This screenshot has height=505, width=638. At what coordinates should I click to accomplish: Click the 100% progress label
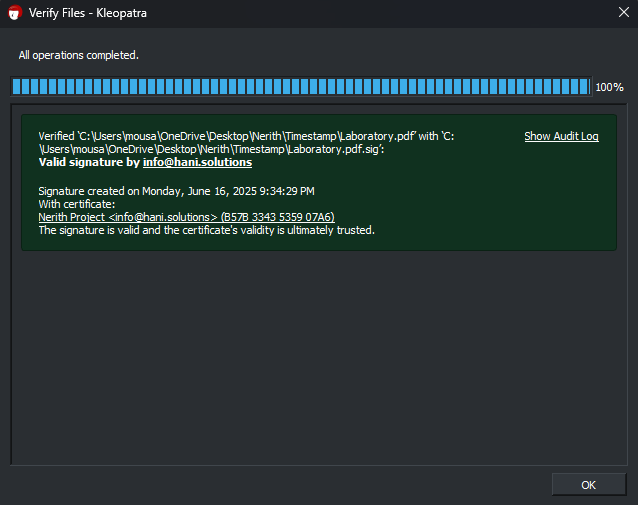pos(609,88)
